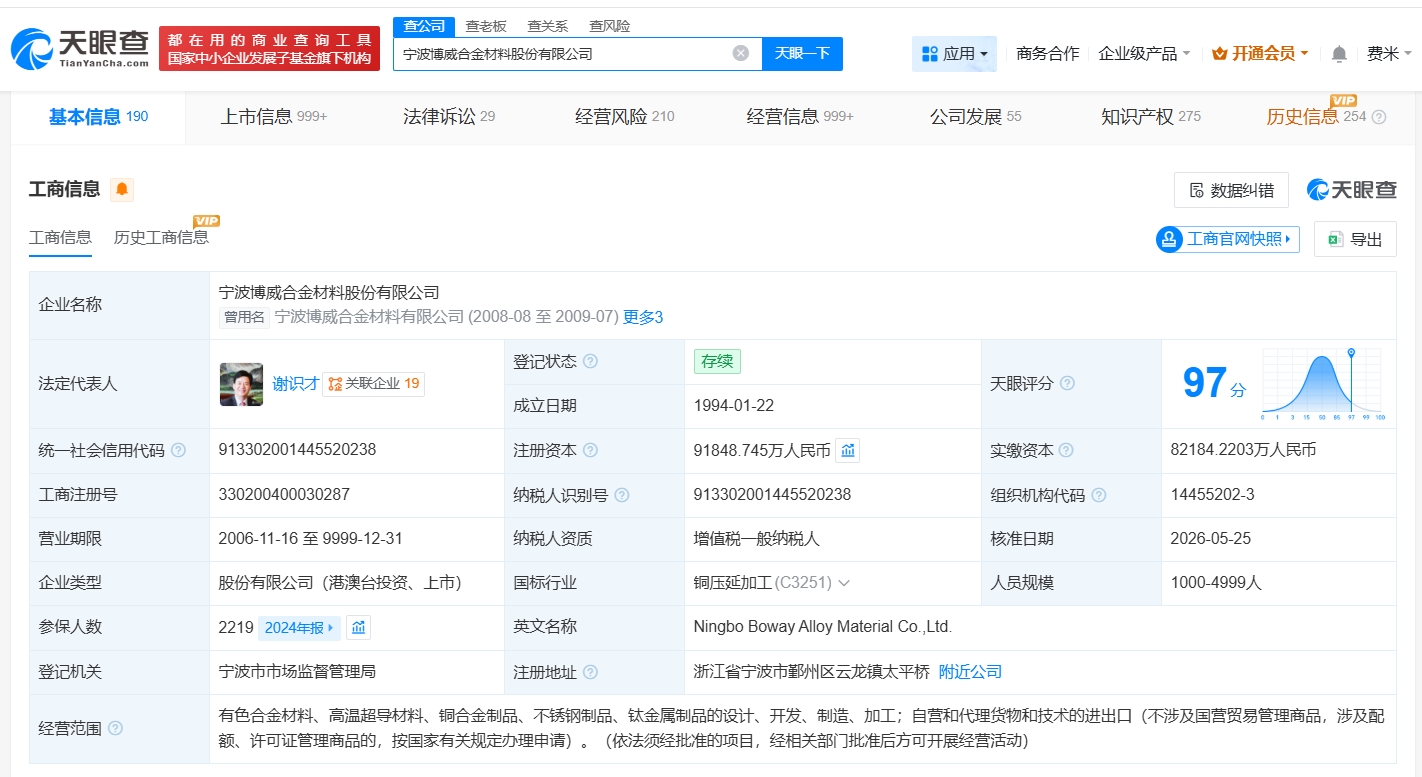Expand former names via 更多3

coord(643,317)
